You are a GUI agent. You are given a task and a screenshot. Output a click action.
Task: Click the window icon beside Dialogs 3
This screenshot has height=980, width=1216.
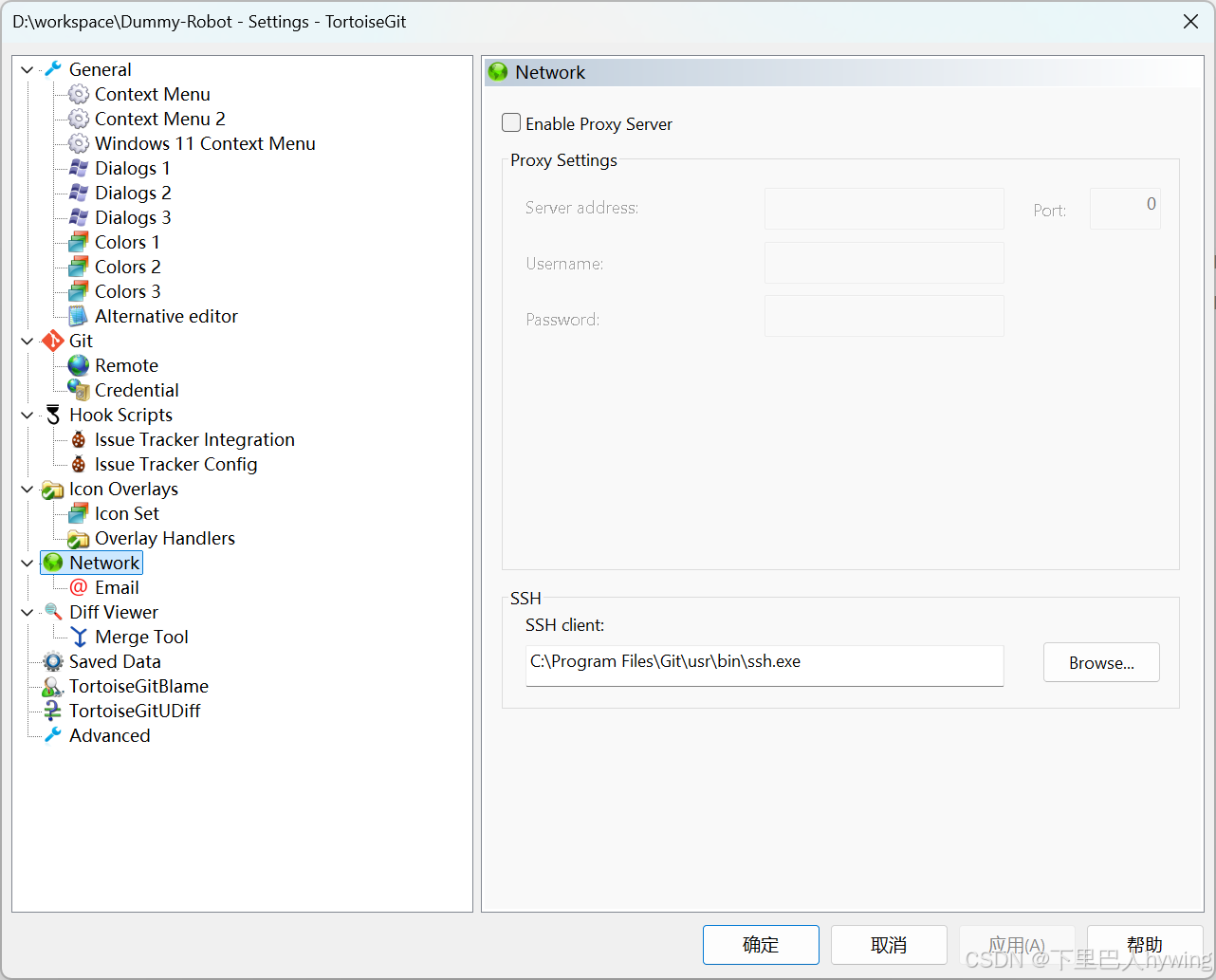(79, 217)
